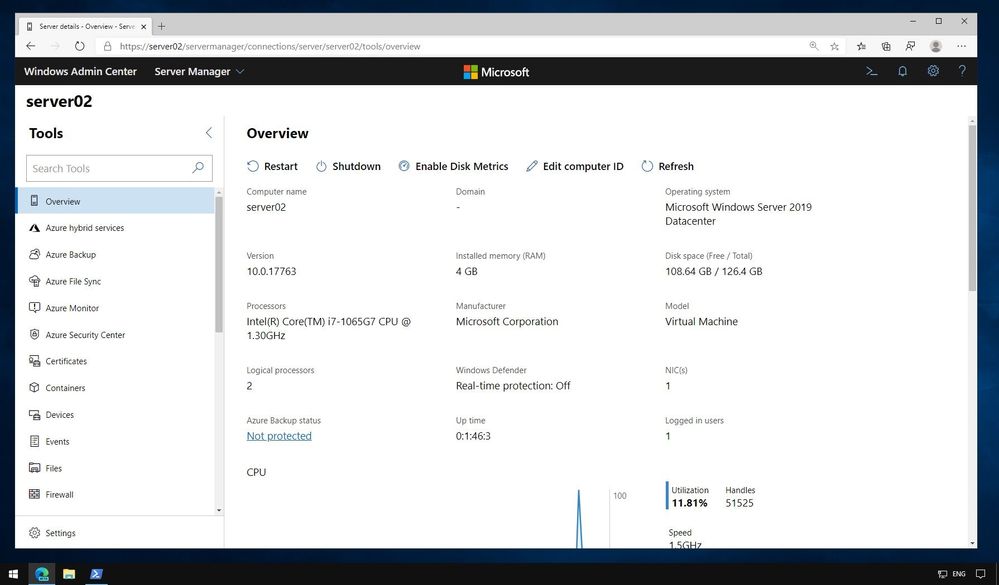999x585 pixels.
Task: Open notifications bell in header
Action: pos(902,71)
